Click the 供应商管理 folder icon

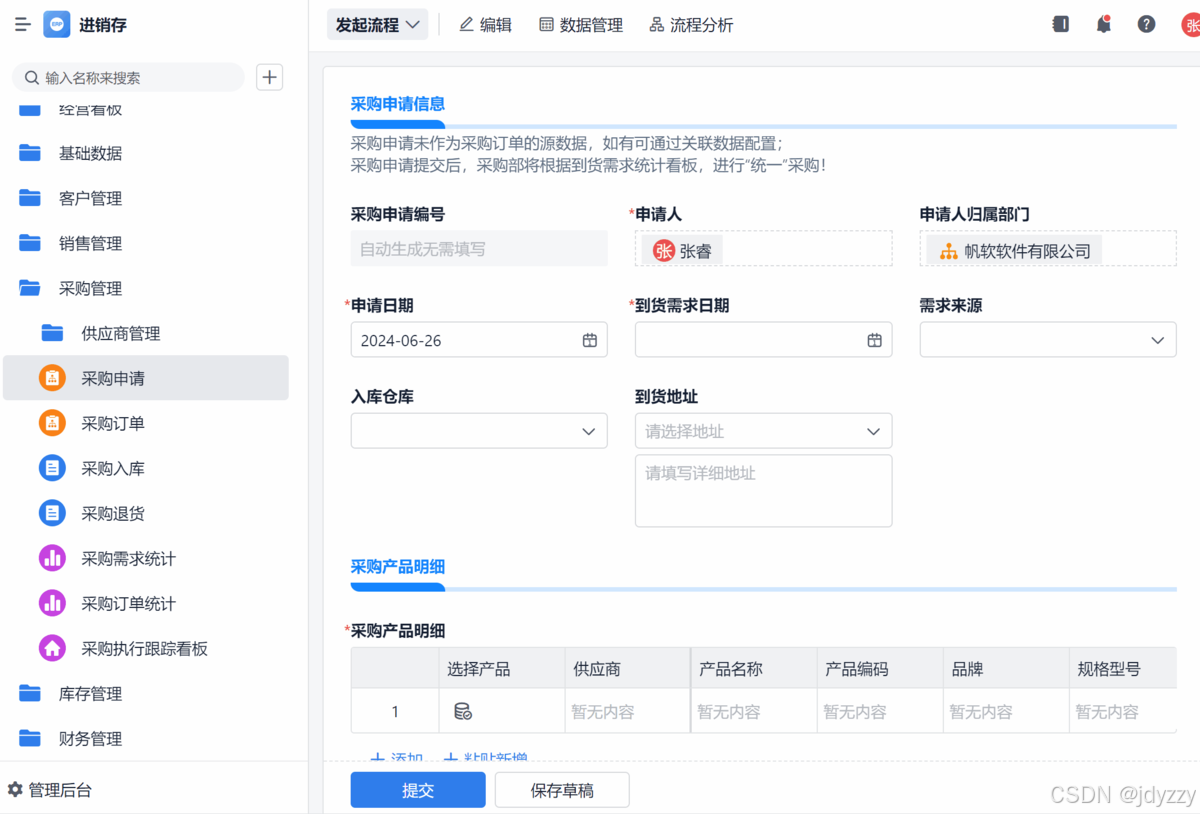[x=52, y=333]
